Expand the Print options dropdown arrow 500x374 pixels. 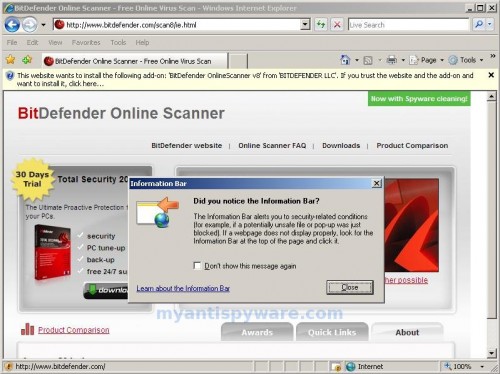[x=403, y=60]
